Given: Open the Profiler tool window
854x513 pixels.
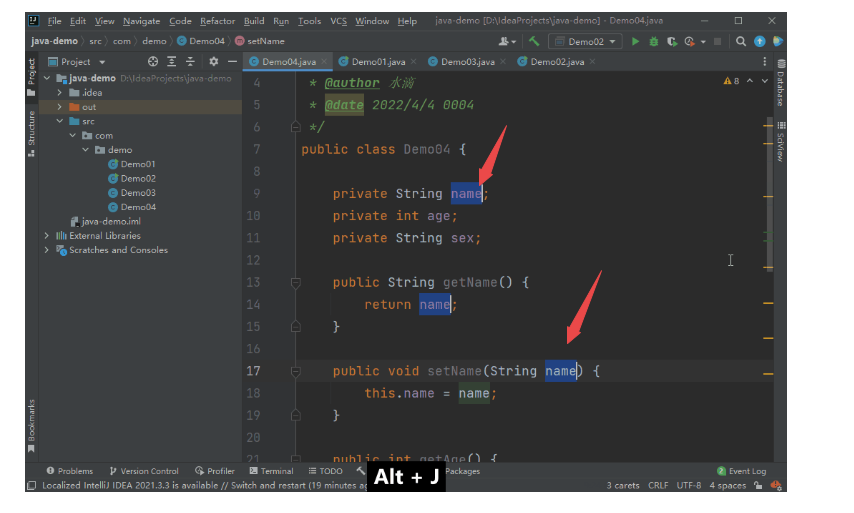Looking at the screenshot, I should click(215, 471).
